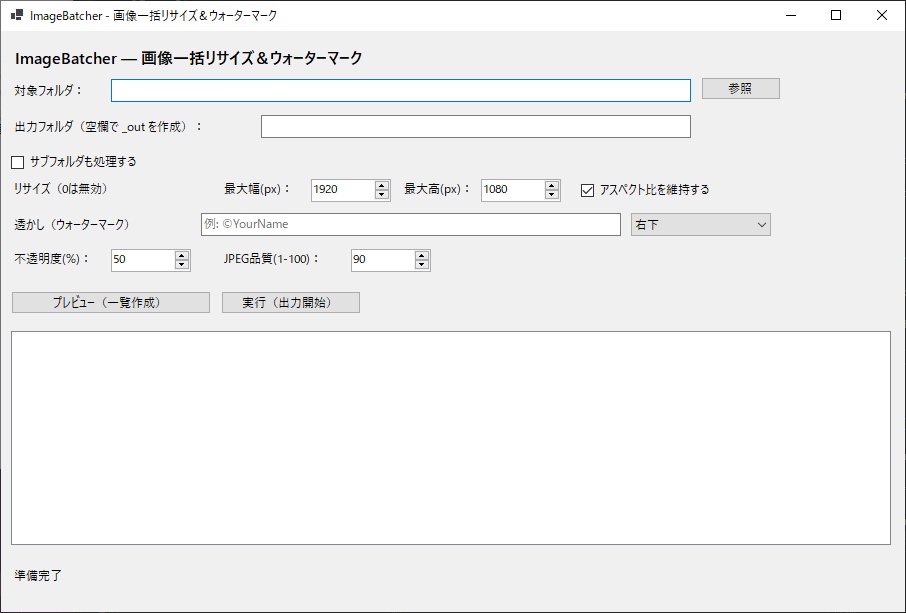Click the 参照 browse button
Screen dimensions: 906x613
click(740, 88)
